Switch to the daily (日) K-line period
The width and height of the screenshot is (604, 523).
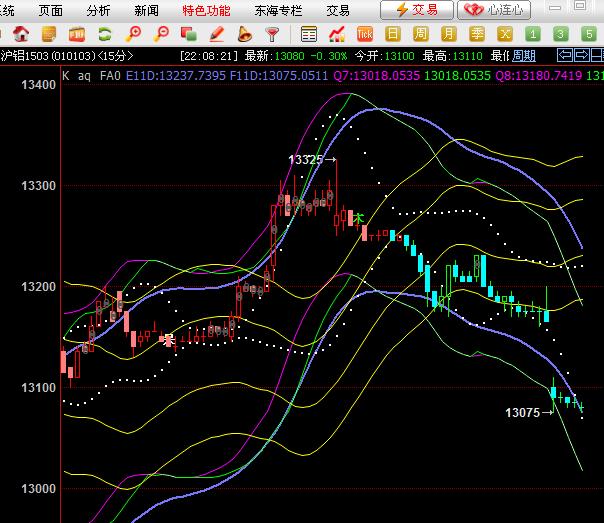pos(393,35)
